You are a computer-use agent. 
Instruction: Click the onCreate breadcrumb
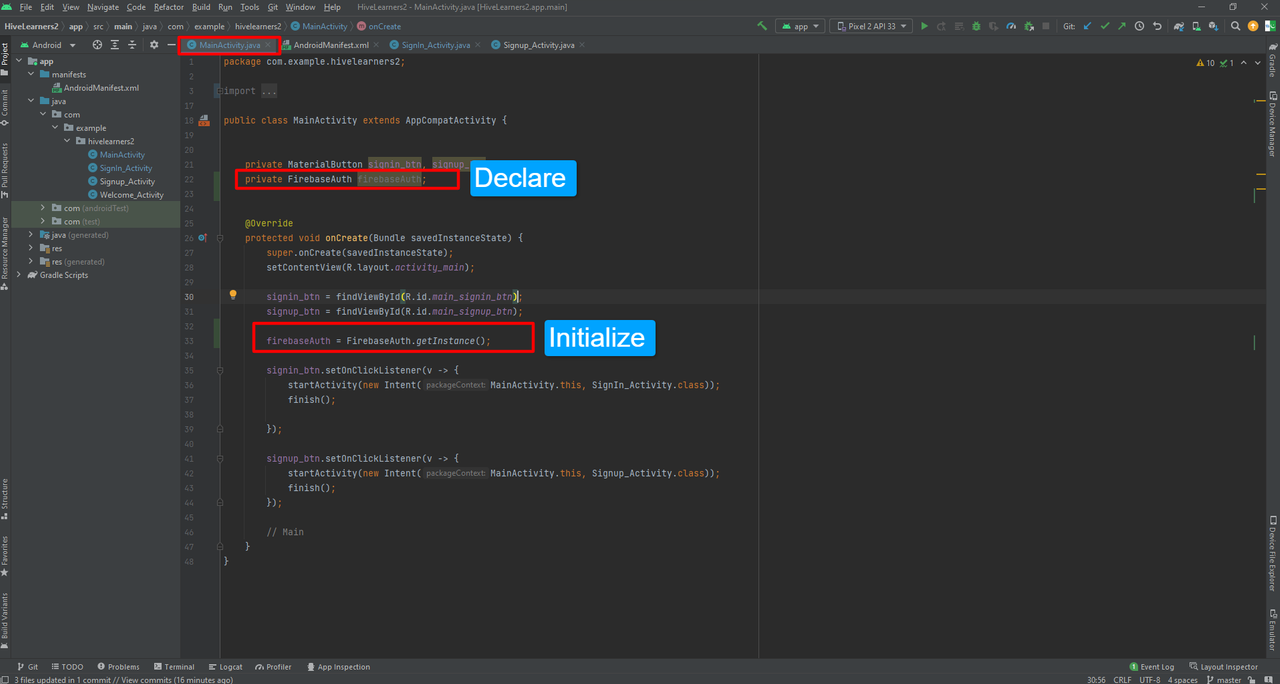pos(379,26)
